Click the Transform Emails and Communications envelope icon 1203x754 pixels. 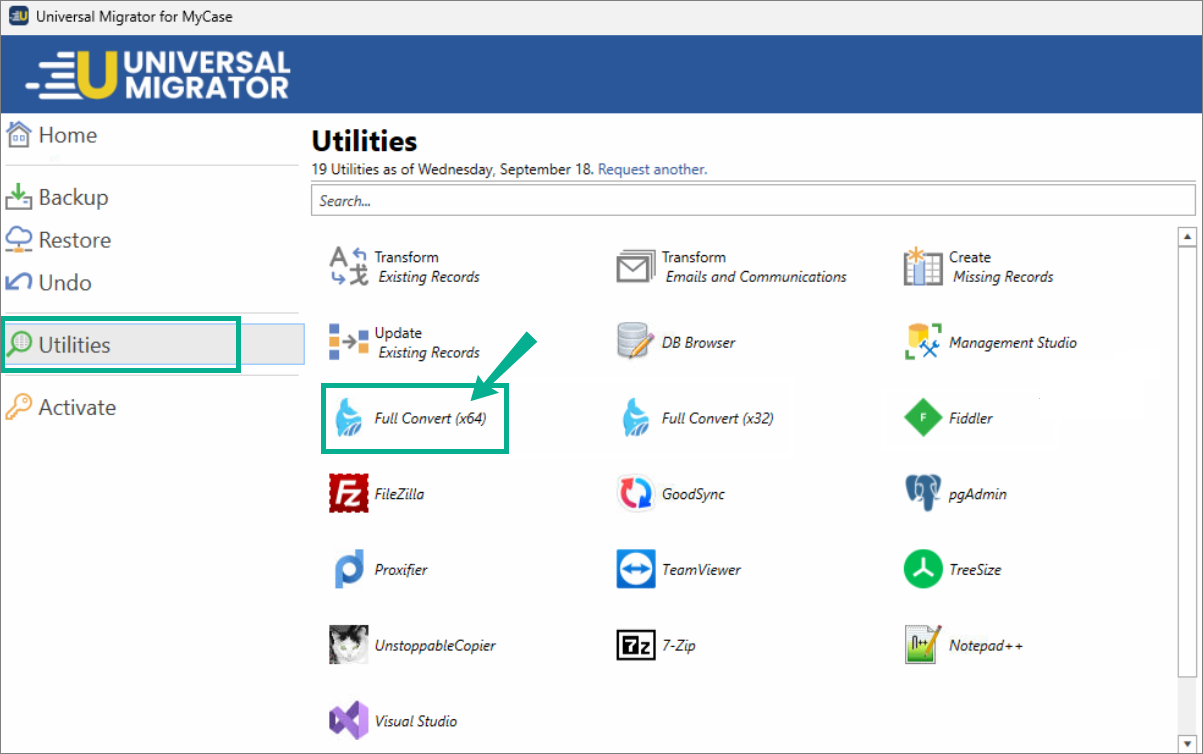pos(635,267)
